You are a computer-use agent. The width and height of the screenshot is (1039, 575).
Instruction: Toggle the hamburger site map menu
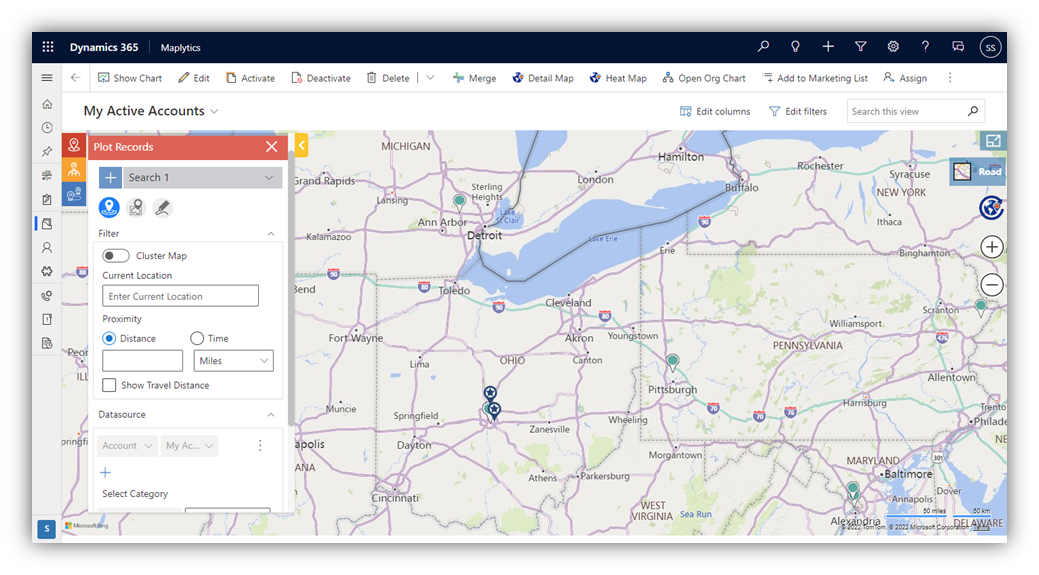46,78
